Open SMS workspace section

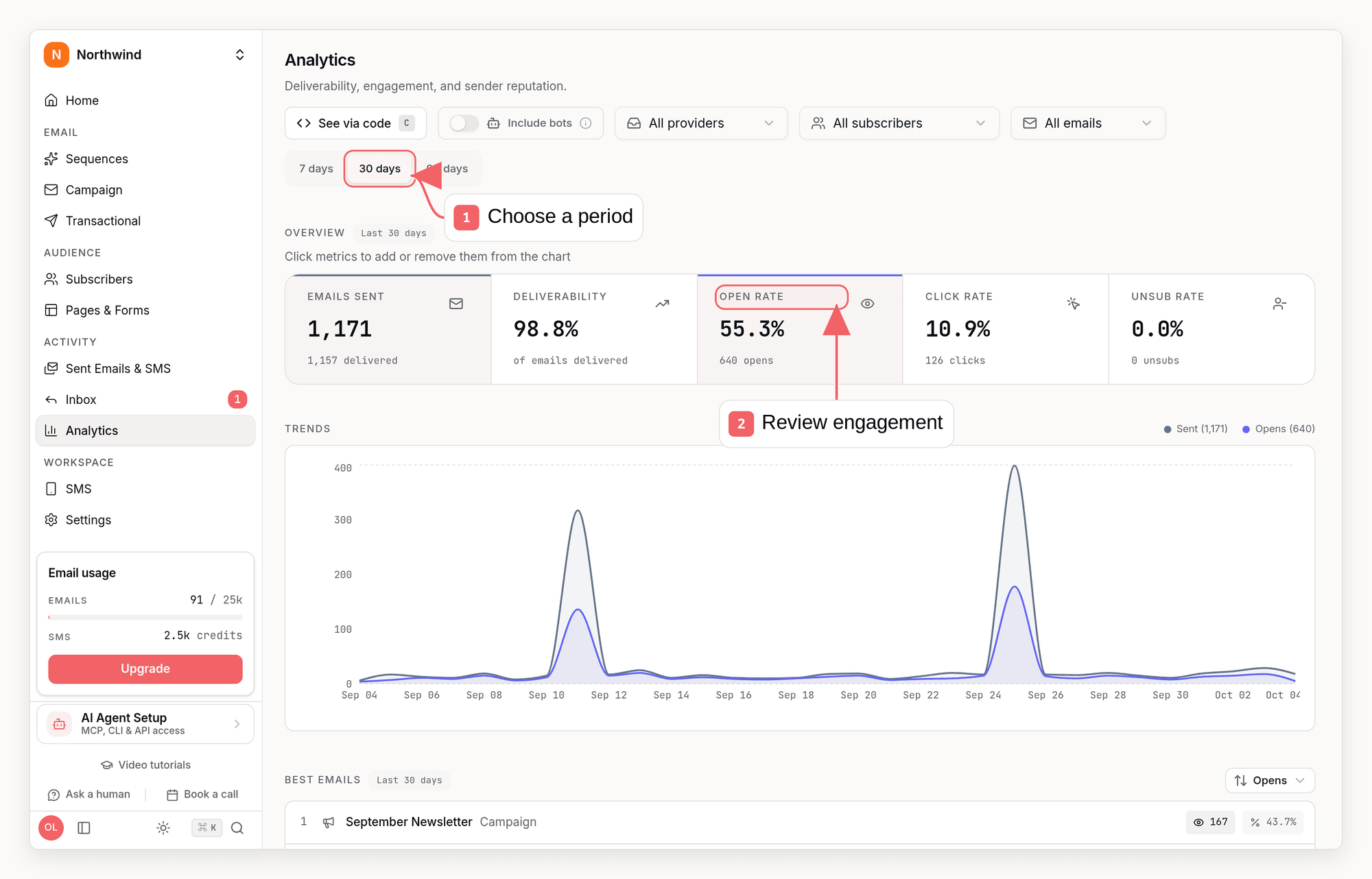point(145,489)
